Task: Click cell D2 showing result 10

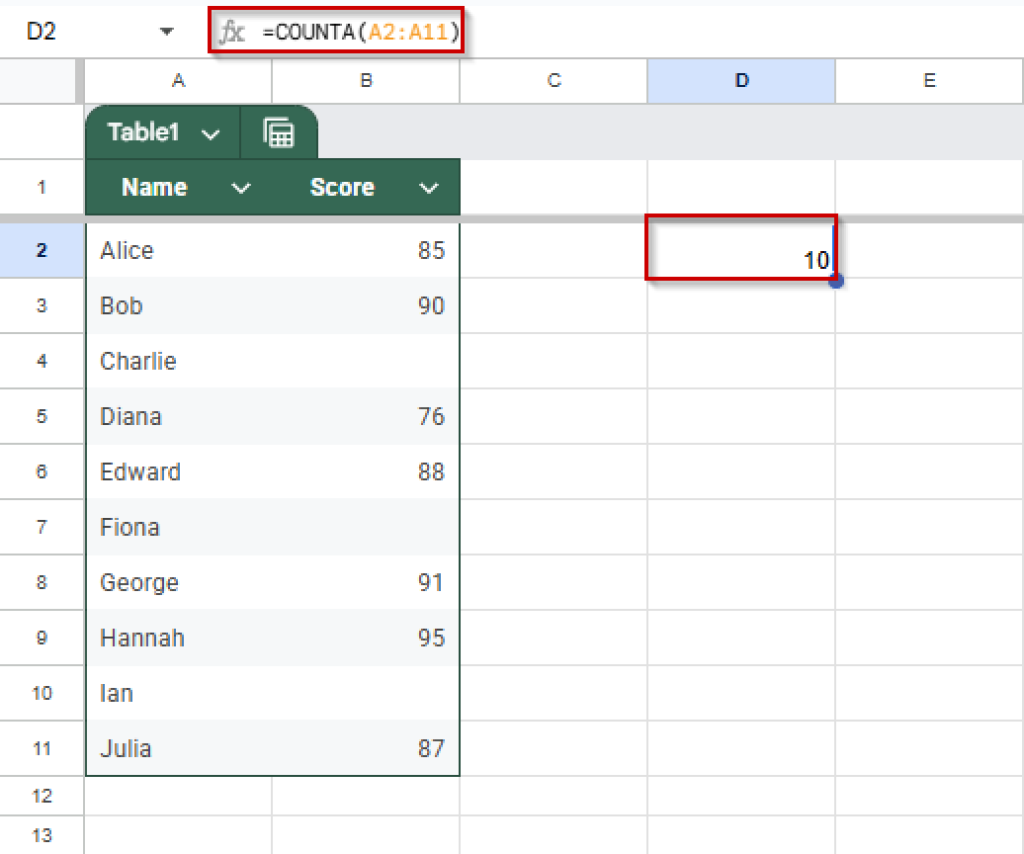Action: (740, 251)
